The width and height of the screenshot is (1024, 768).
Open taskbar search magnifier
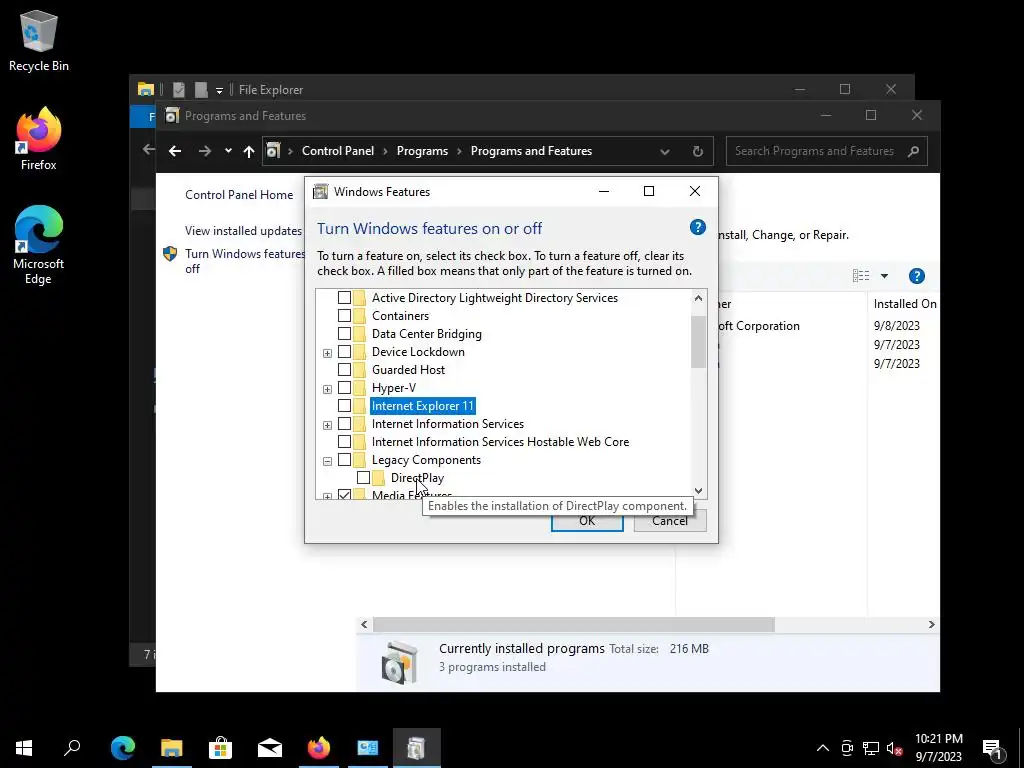(72, 748)
